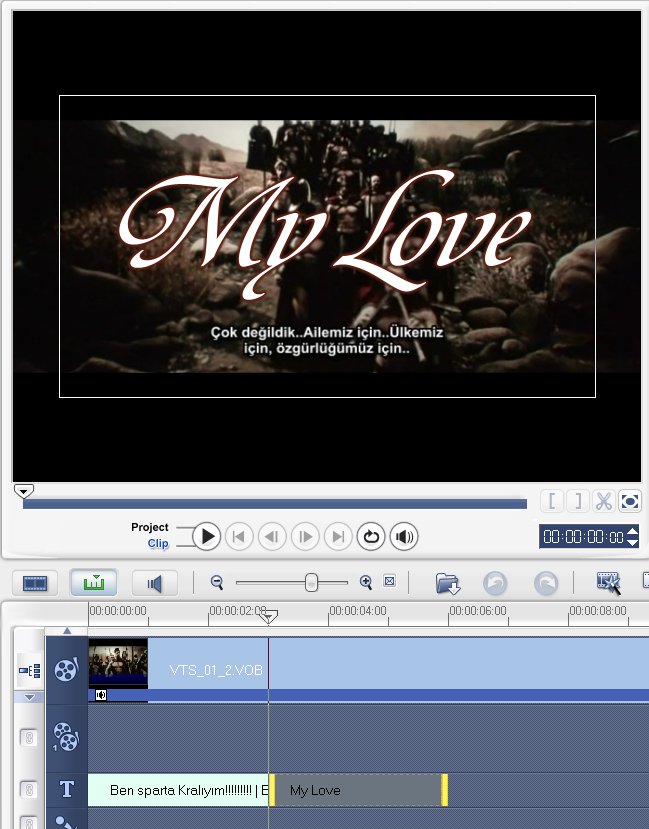Click the Cut Clip scissors icon

click(603, 501)
